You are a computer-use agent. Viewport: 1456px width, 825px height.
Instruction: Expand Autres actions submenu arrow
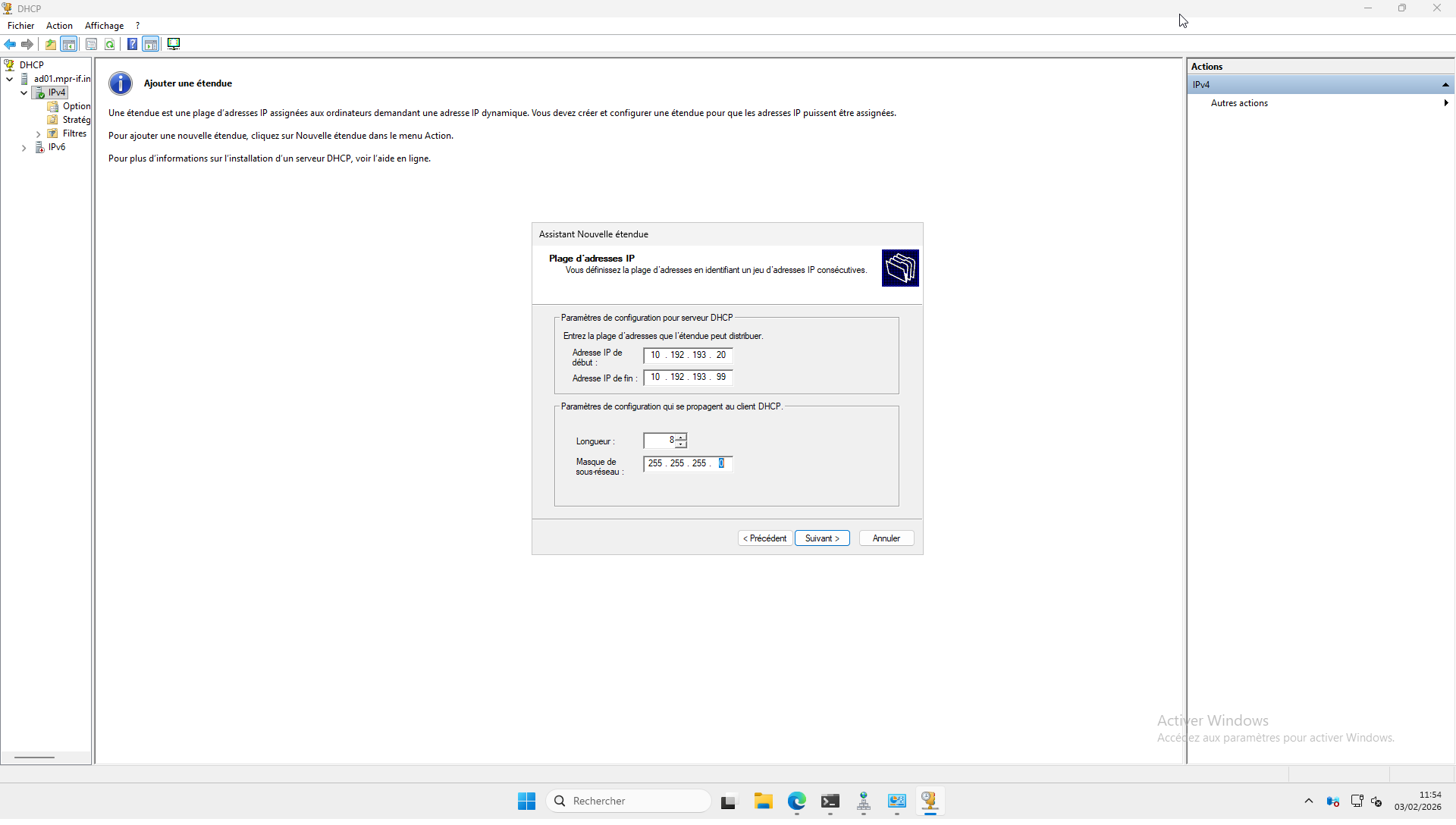tap(1445, 103)
